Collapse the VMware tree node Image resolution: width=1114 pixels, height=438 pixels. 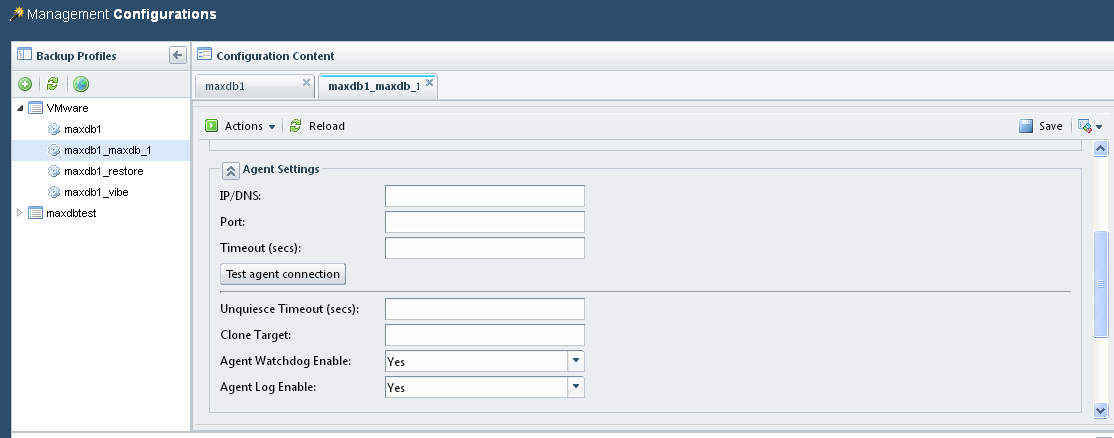click(20, 108)
